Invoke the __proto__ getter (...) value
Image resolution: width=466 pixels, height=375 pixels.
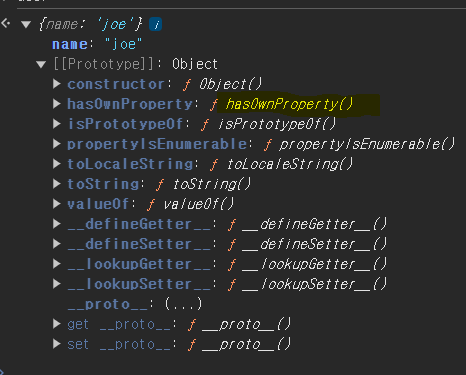tap(183, 304)
